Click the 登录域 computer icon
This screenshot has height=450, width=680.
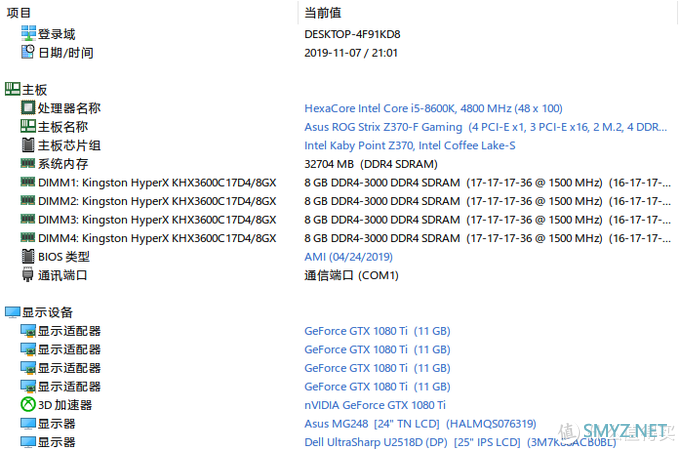[x=28, y=34]
